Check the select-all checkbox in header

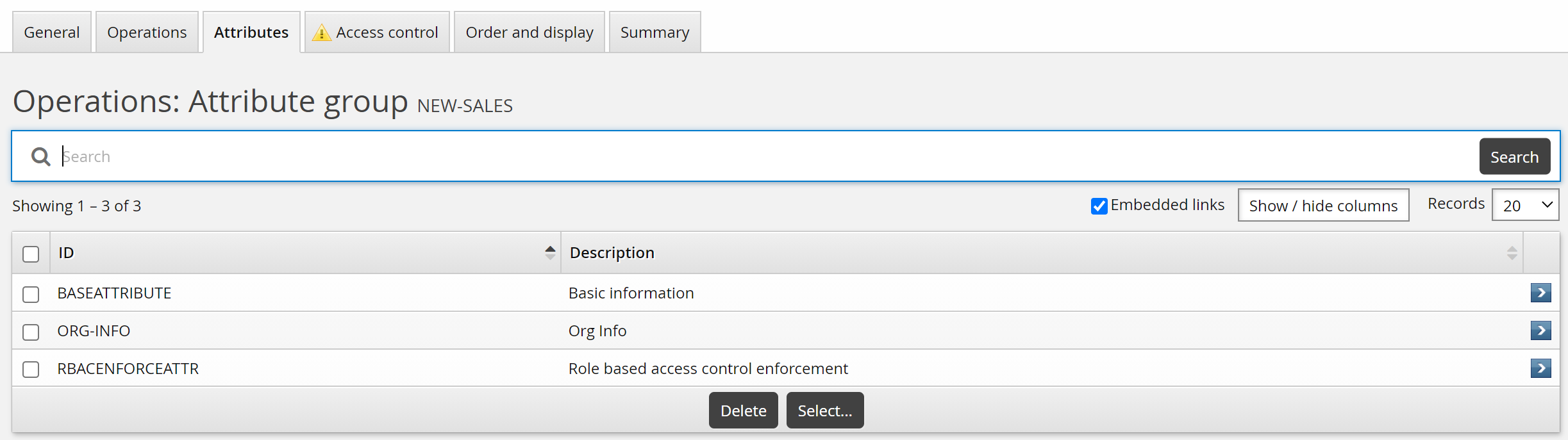click(x=31, y=254)
